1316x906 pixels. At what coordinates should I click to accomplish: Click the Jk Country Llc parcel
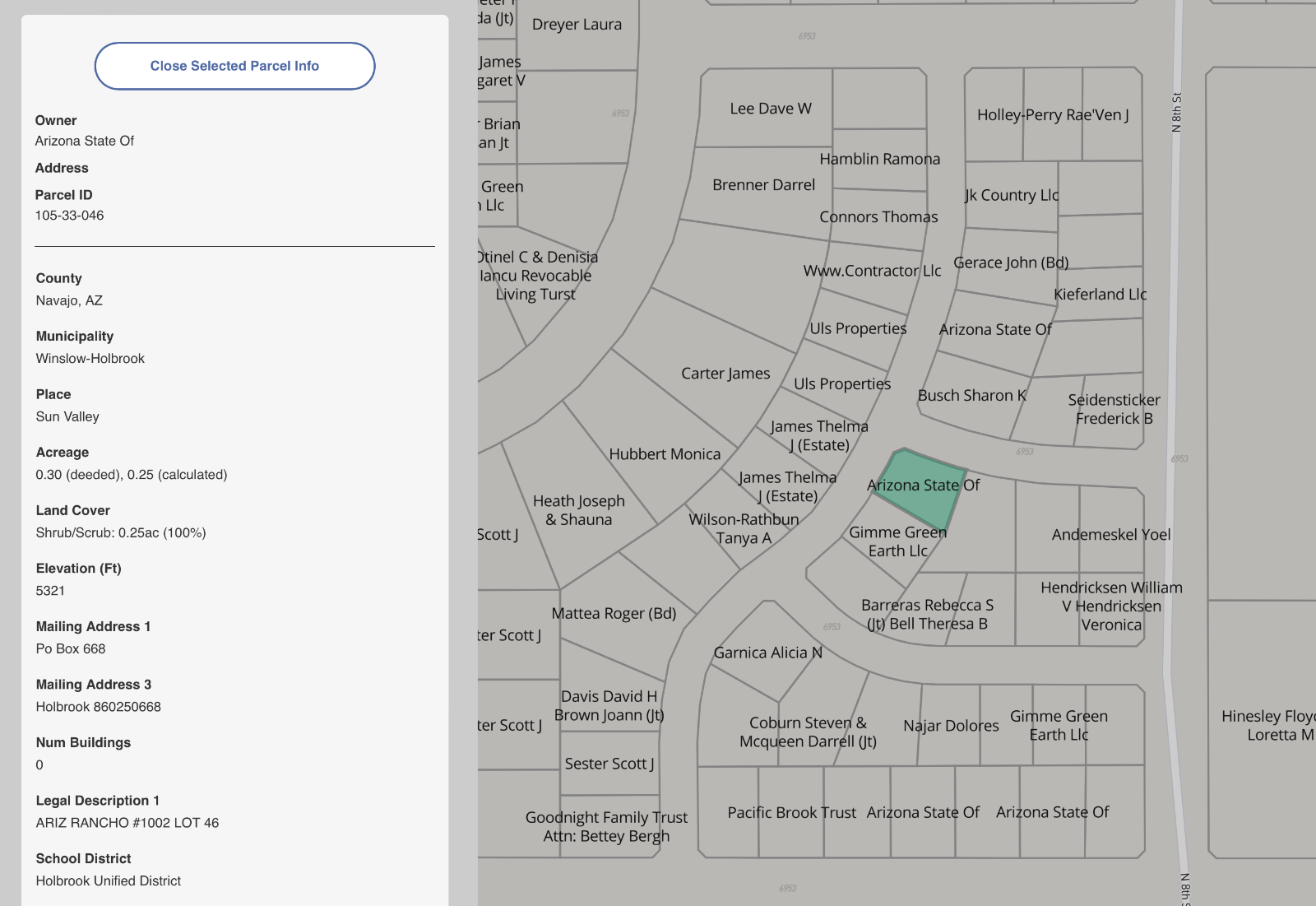[1012, 196]
